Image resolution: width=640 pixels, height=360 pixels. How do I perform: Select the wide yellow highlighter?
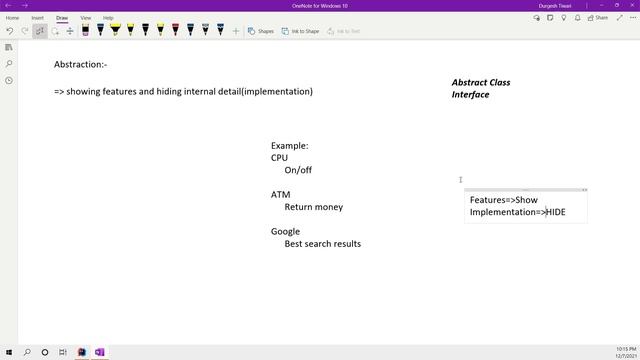[116, 30]
